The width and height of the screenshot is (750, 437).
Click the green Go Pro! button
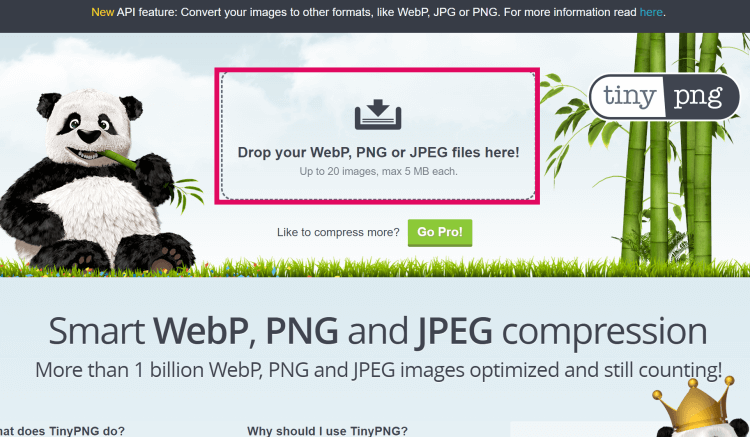pyautogui.click(x=440, y=232)
